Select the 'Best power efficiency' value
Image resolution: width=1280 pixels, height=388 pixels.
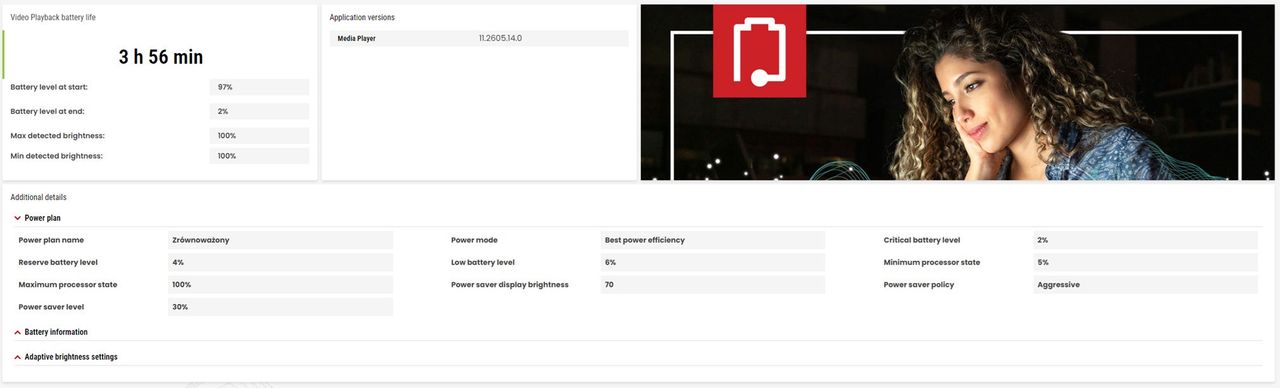(712, 240)
